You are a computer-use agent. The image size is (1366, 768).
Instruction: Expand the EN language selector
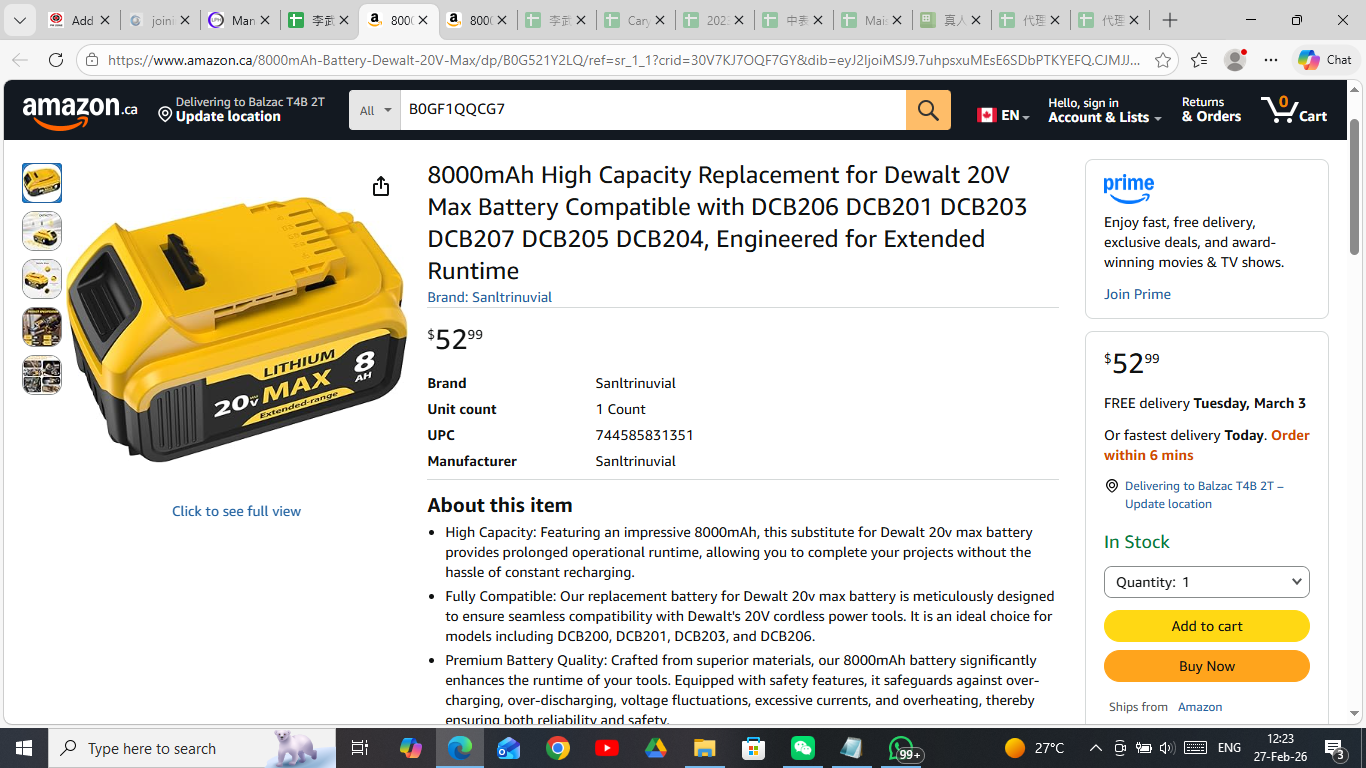click(x=1003, y=115)
